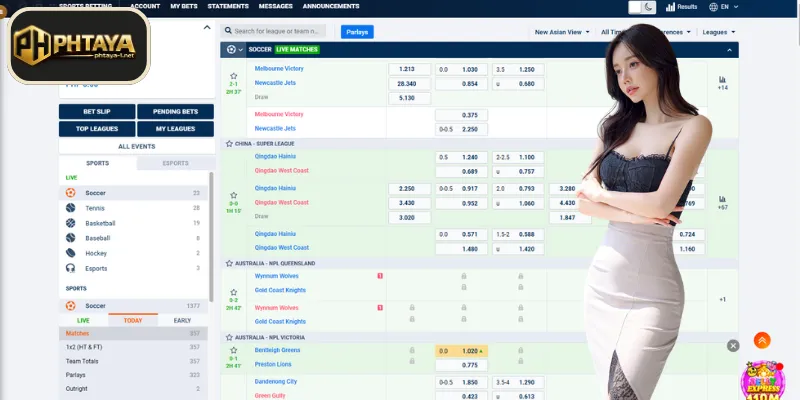This screenshot has width=800, height=400.
Task: Select 1x2 (HT & FT) market
Action: (133, 347)
